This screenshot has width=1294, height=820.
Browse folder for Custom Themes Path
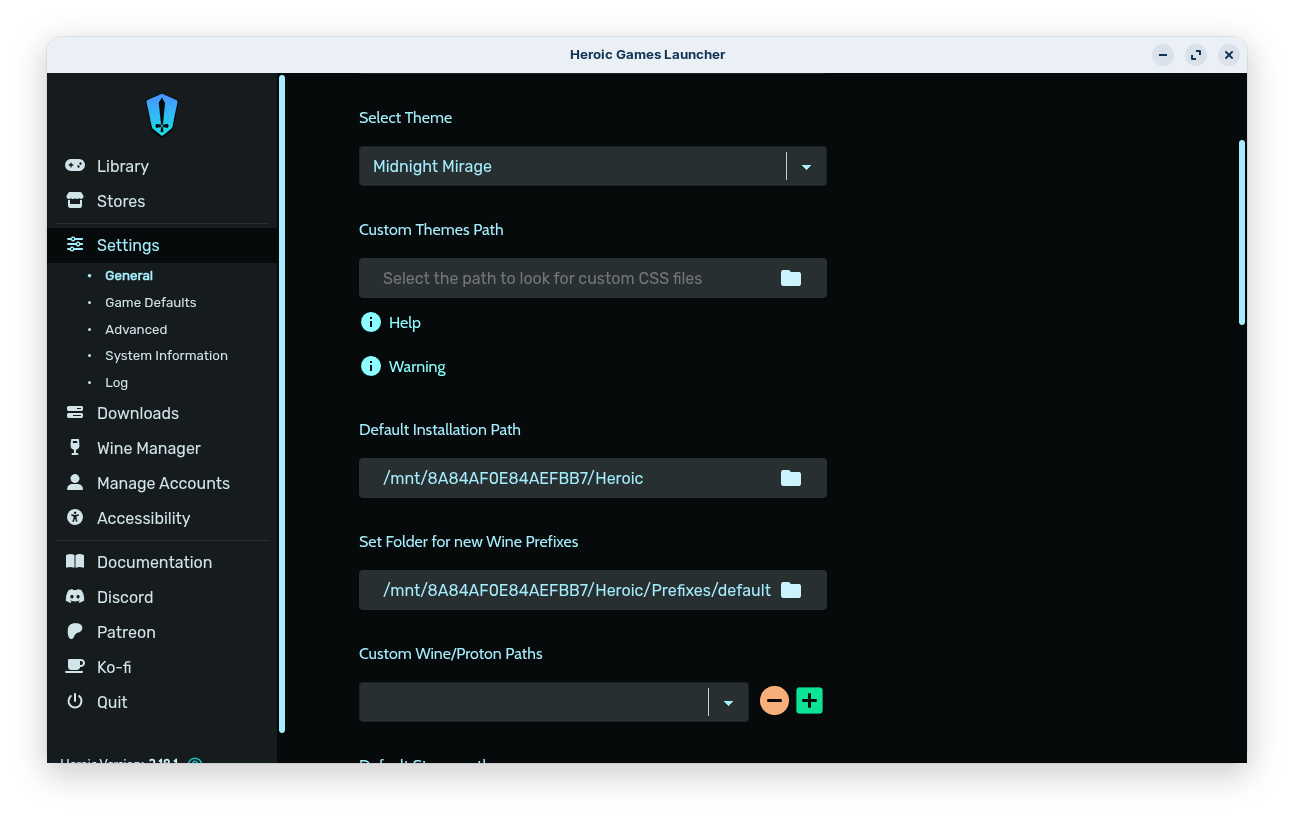pyautogui.click(x=791, y=278)
